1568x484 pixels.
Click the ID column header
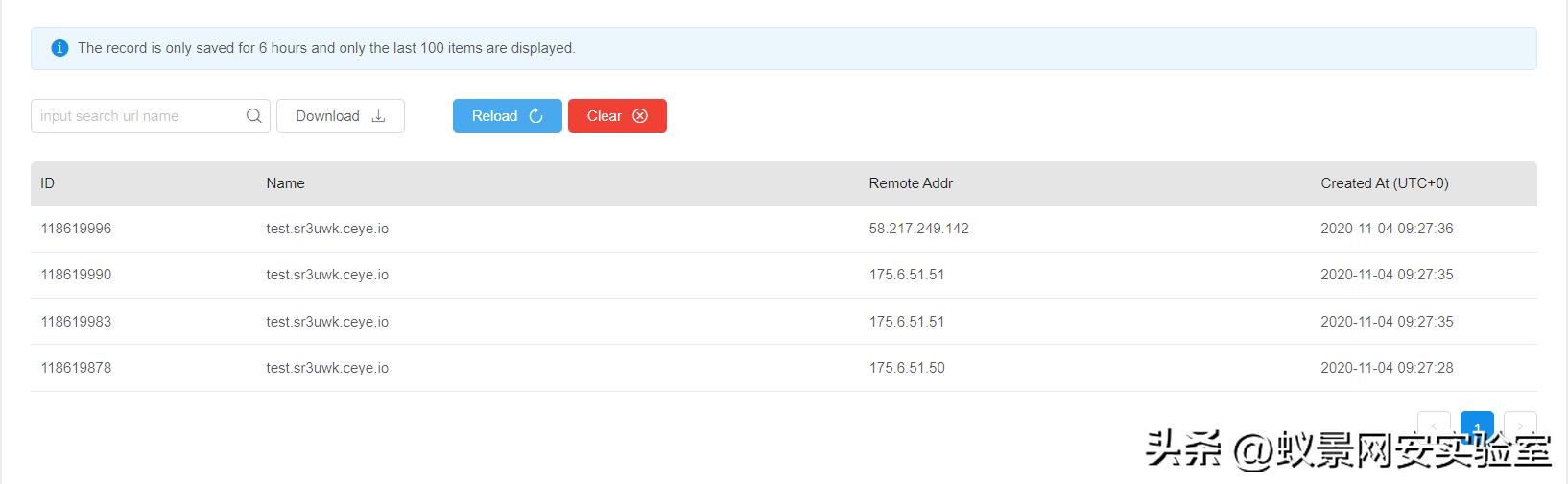48,183
